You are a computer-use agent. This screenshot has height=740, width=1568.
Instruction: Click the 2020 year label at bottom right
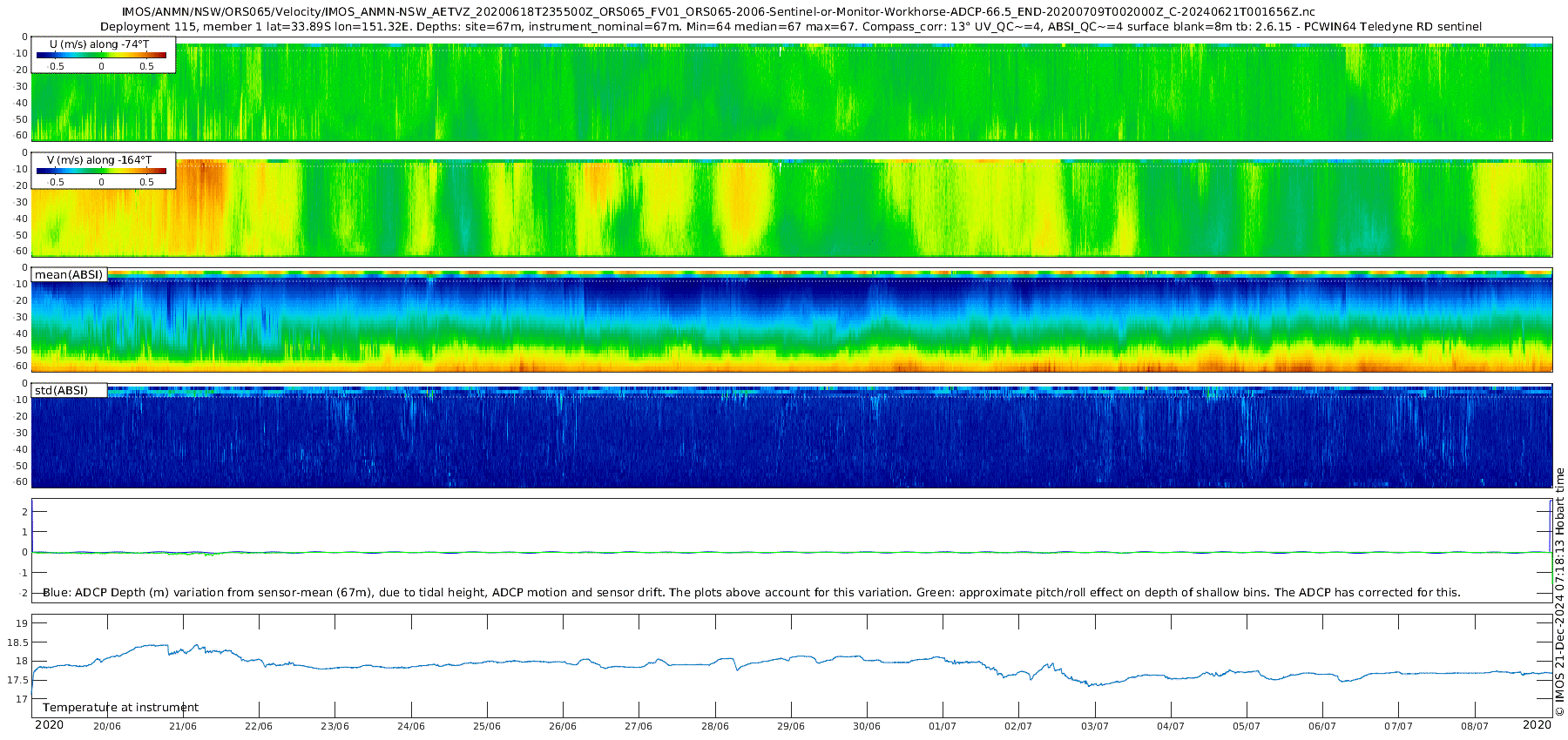pos(1537,725)
